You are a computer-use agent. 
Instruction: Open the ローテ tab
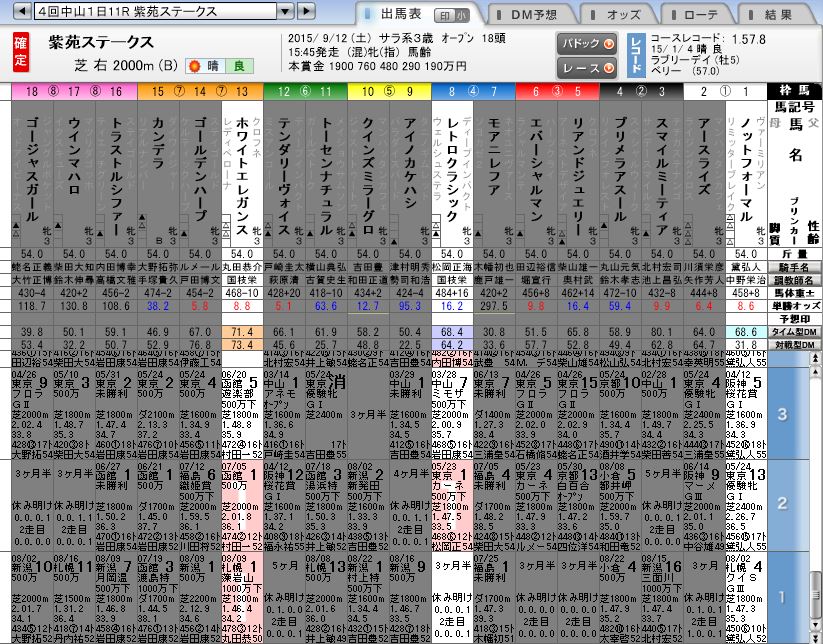tap(700, 15)
